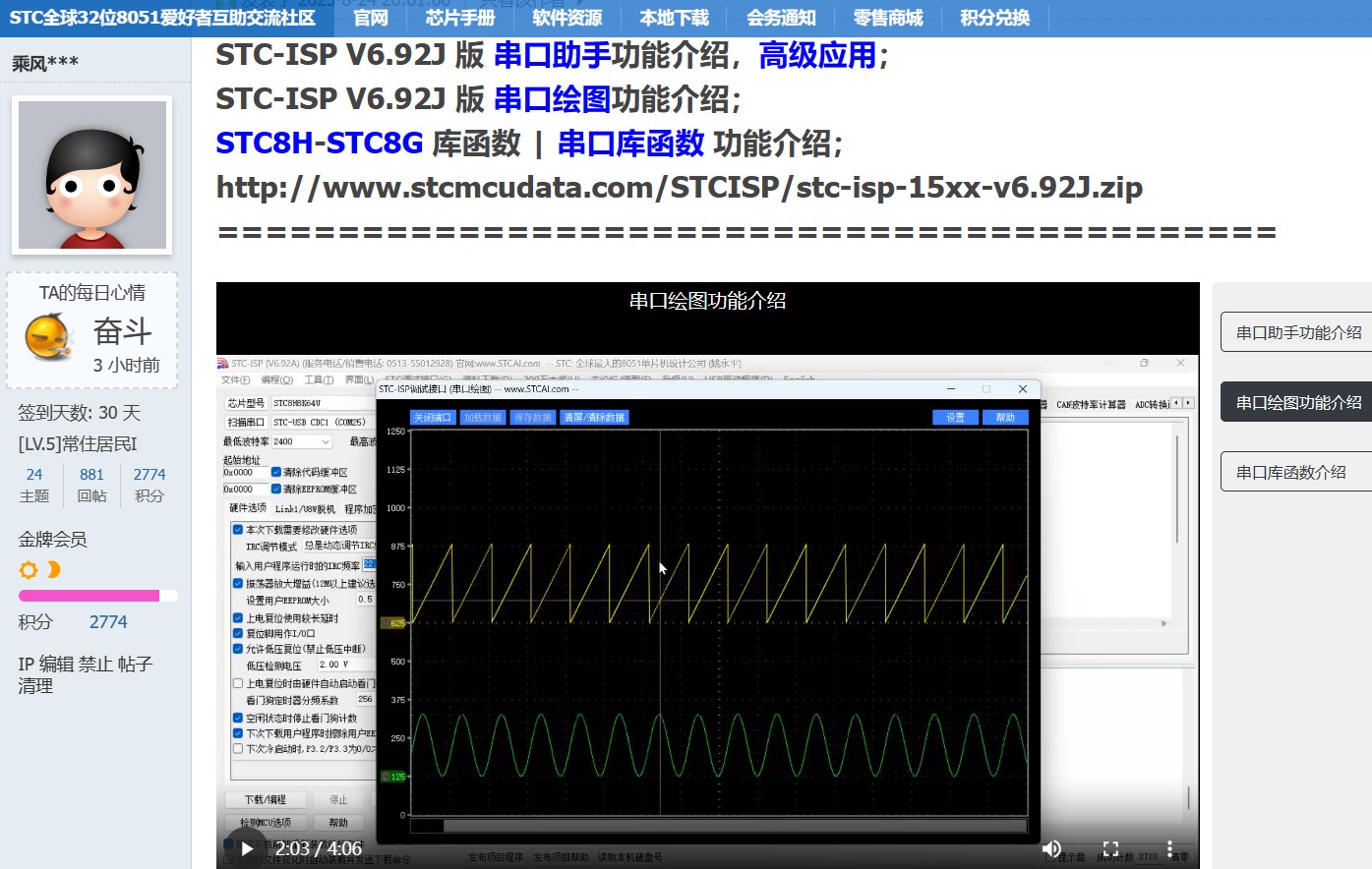Screen dimensions: 1372x869
Task: Click the STC-ISP app logo in video
Action: pyautogui.click(x=222, y=364)
